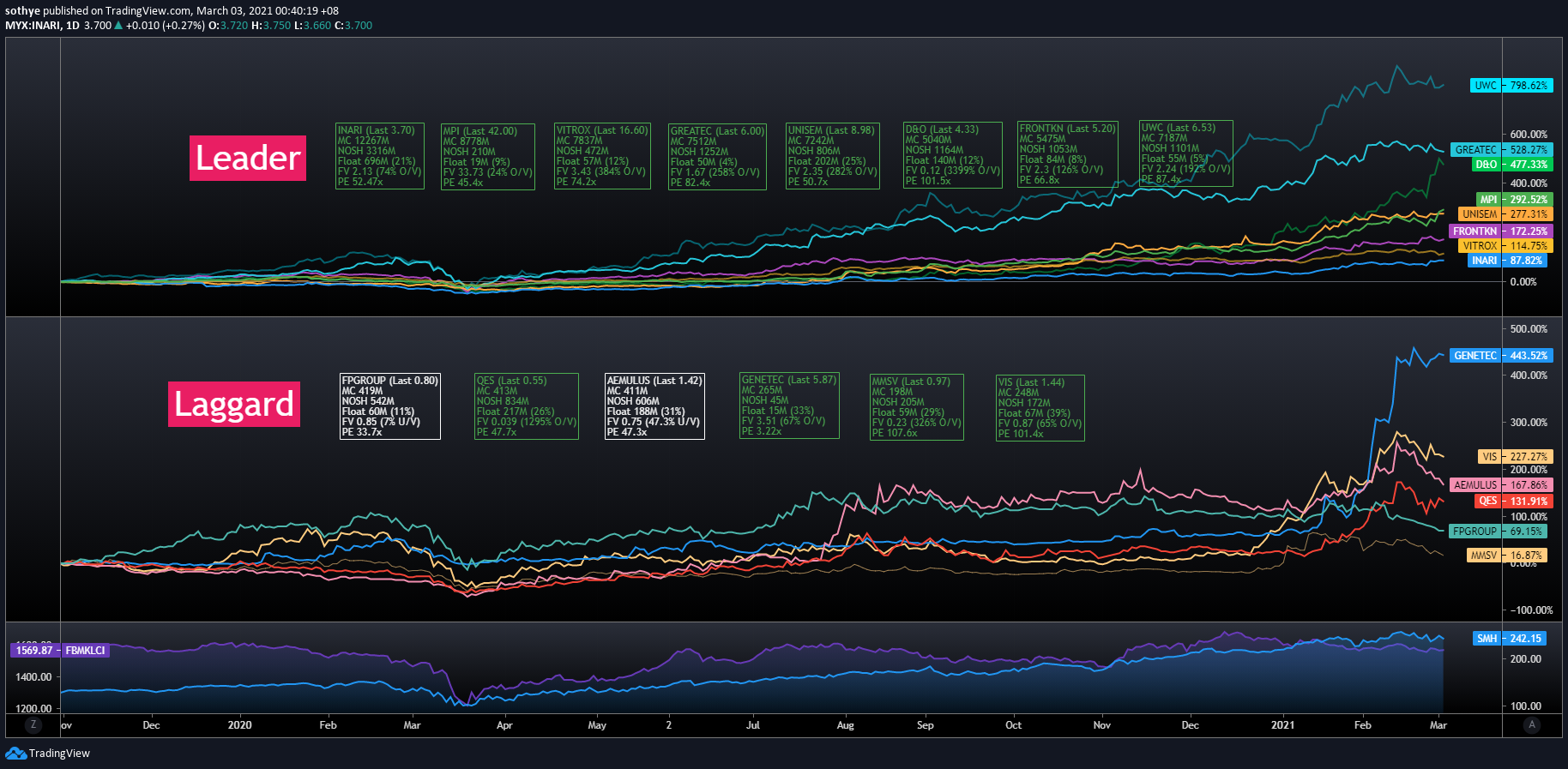
Task: Select the VIS 227.27% price label
Action: point(1515,456)
